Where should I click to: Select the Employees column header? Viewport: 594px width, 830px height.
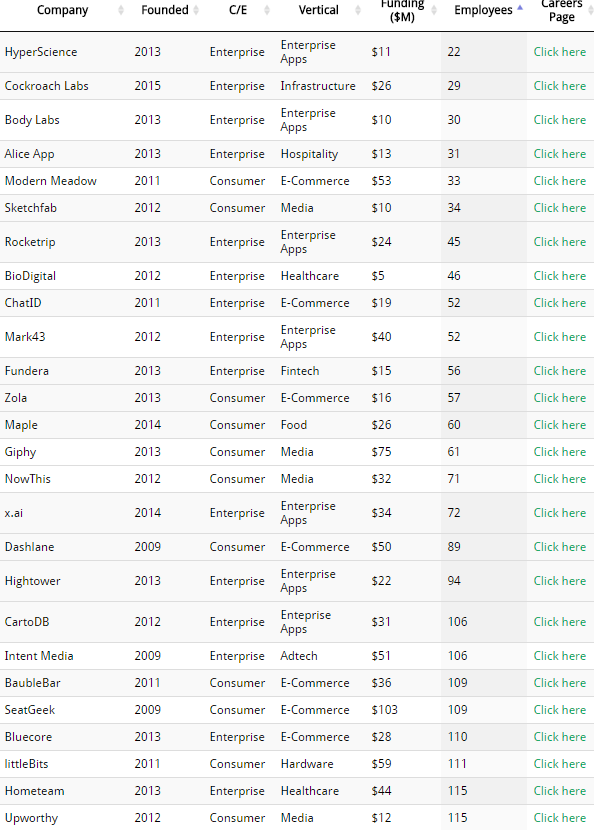pos(485,10)
